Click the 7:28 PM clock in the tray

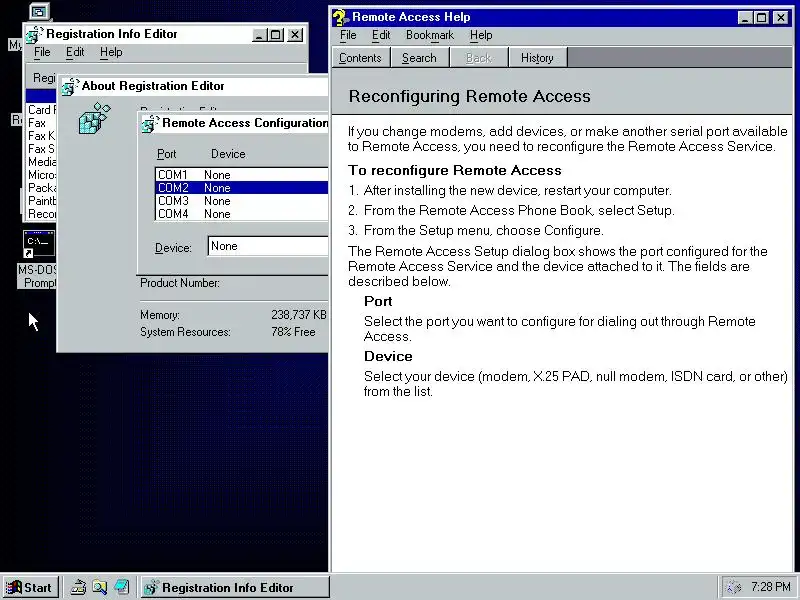[770, 587]
